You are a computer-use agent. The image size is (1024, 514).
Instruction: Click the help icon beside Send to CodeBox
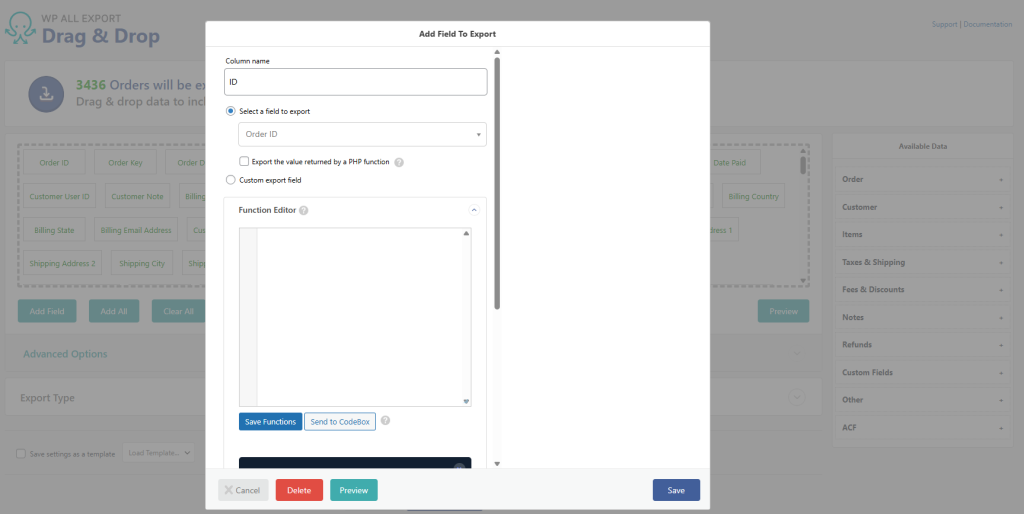pyautogui.click(x=385, y=421)
